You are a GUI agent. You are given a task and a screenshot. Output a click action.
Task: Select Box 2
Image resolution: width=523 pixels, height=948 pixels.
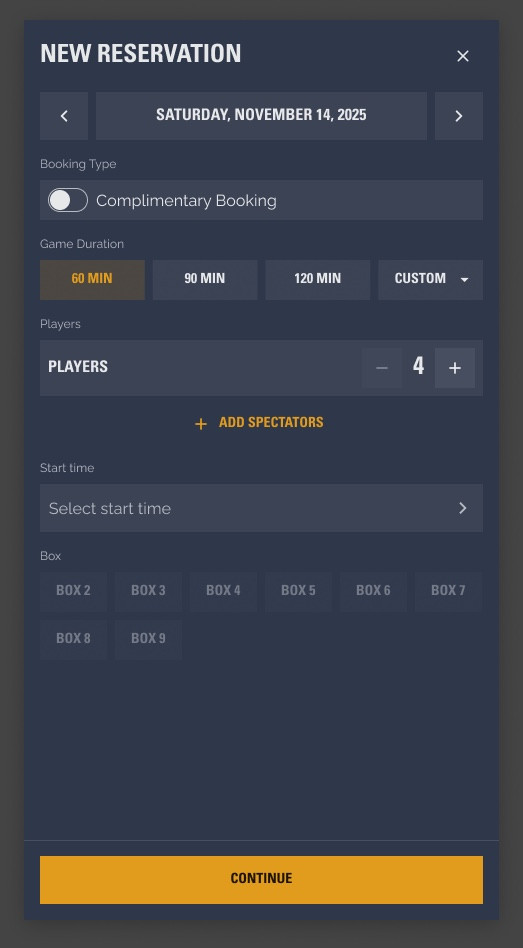(73, 592)
